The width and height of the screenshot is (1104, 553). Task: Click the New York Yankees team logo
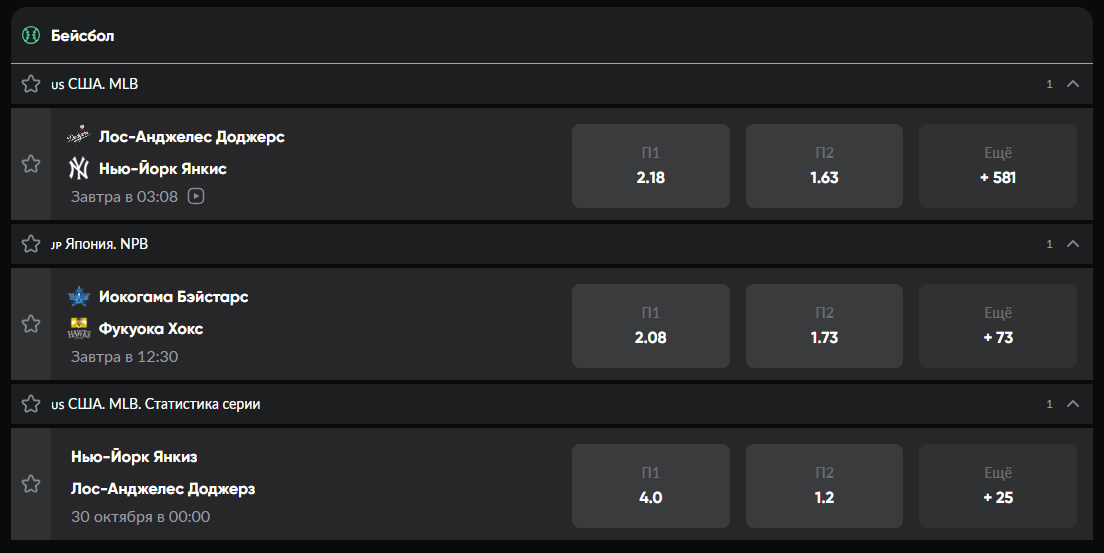tap(78, 168)
